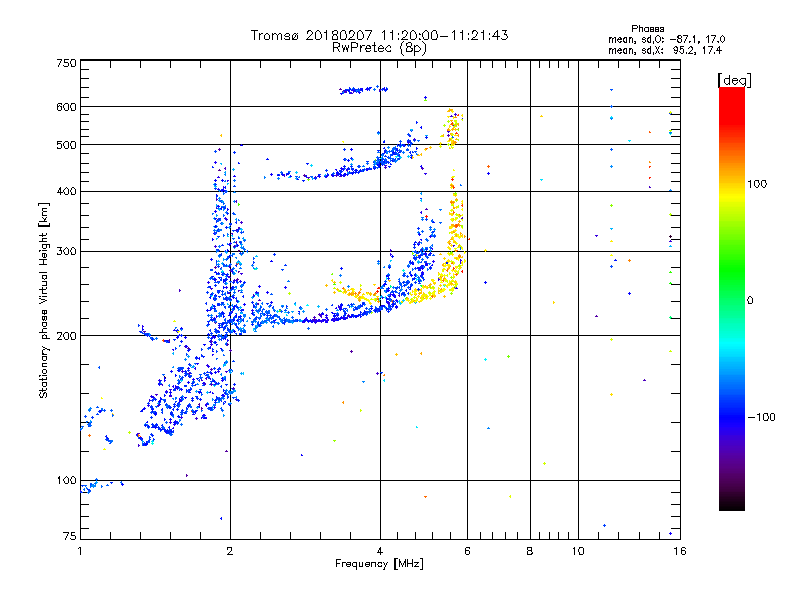Viewport: 800px width, 600px height.
Task: Click the 'Frequency [MHz]' axis title
Action: tap(379, 564)
